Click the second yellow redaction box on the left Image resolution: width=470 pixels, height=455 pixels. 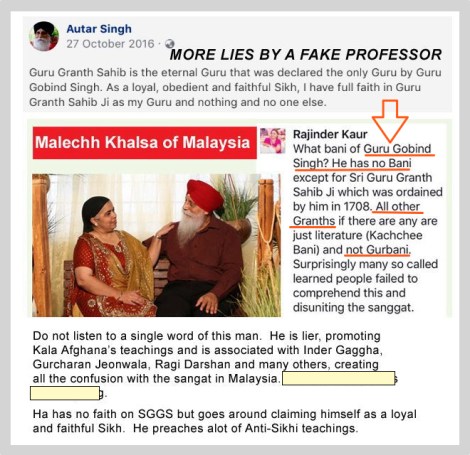[65, 393]
